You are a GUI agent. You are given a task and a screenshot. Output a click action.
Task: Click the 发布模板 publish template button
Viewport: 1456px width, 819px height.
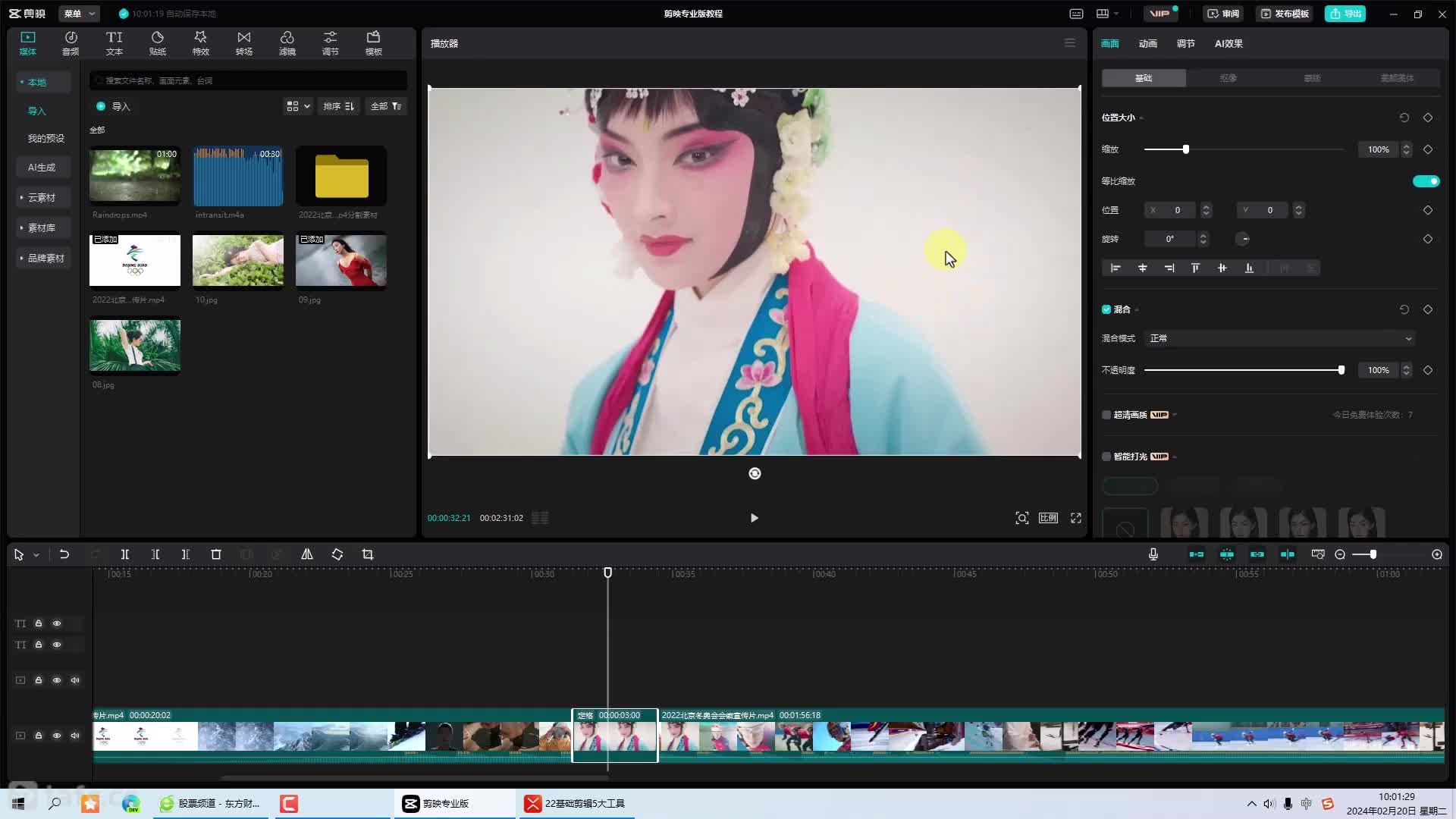[x=1285, y=14]
